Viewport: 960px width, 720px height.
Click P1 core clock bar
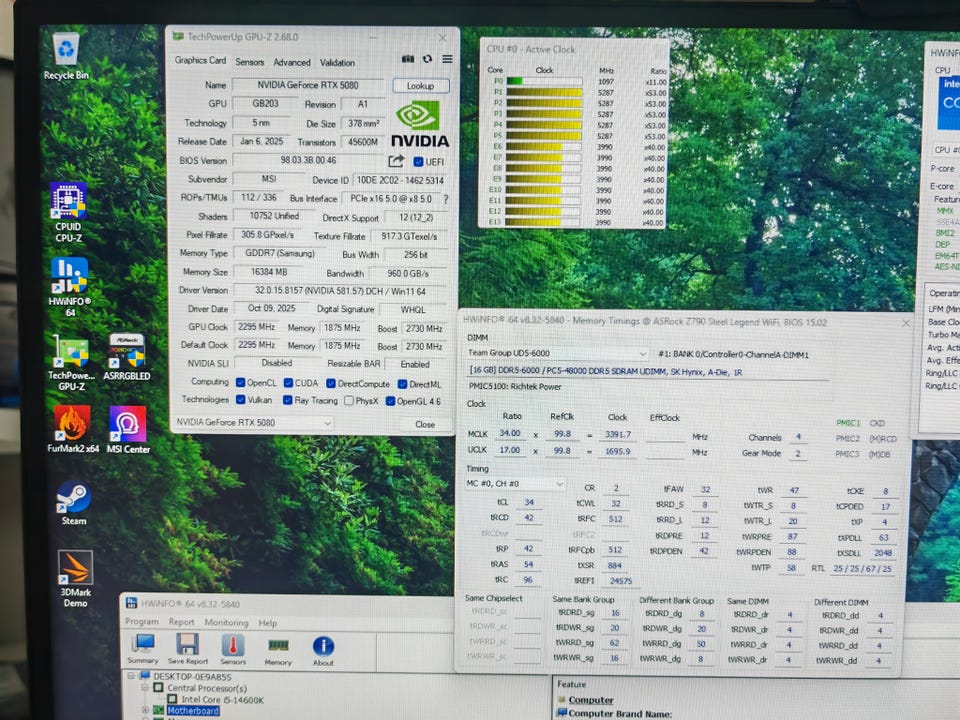[544, 92]
